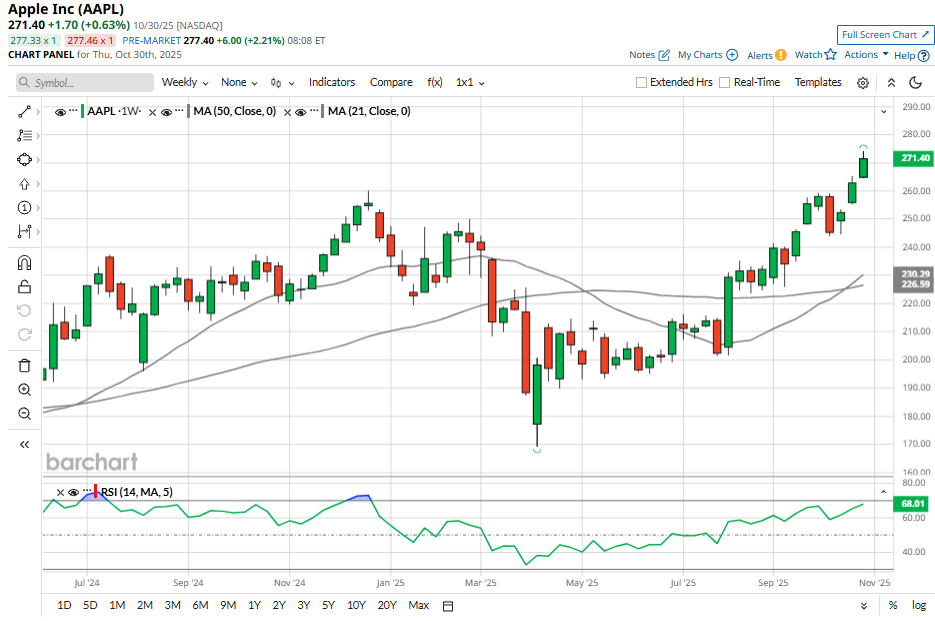Open chart settings gear

[863, 83]
